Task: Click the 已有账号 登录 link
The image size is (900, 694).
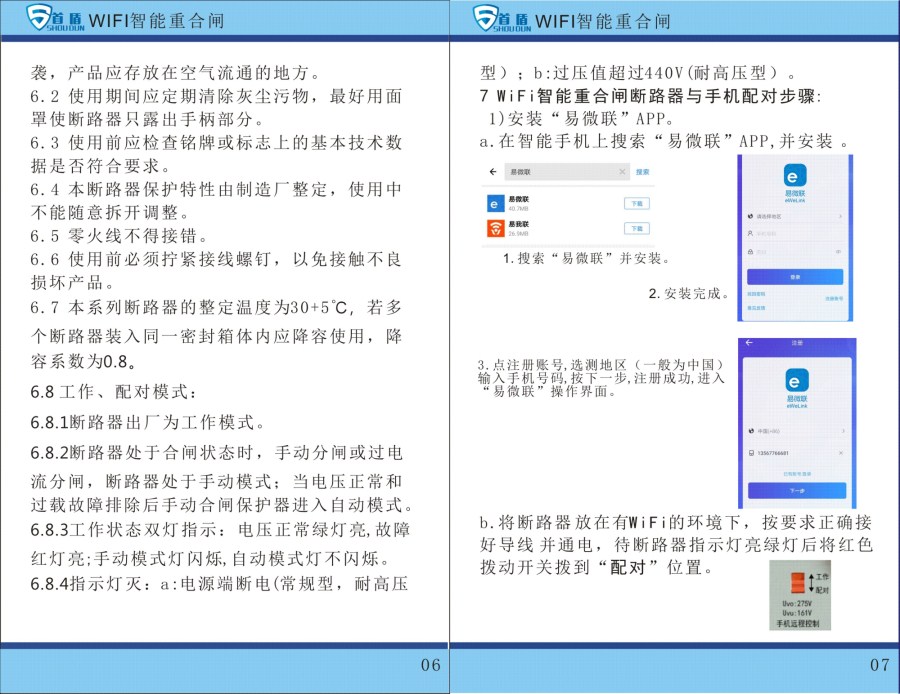Action: tap(797, 474)
